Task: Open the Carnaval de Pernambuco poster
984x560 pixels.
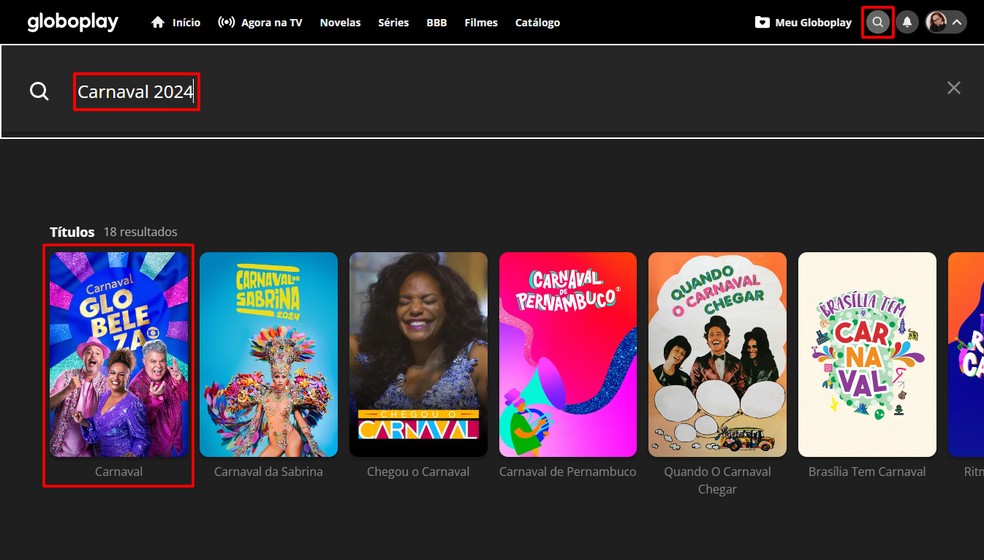Action: coord(568,354)
